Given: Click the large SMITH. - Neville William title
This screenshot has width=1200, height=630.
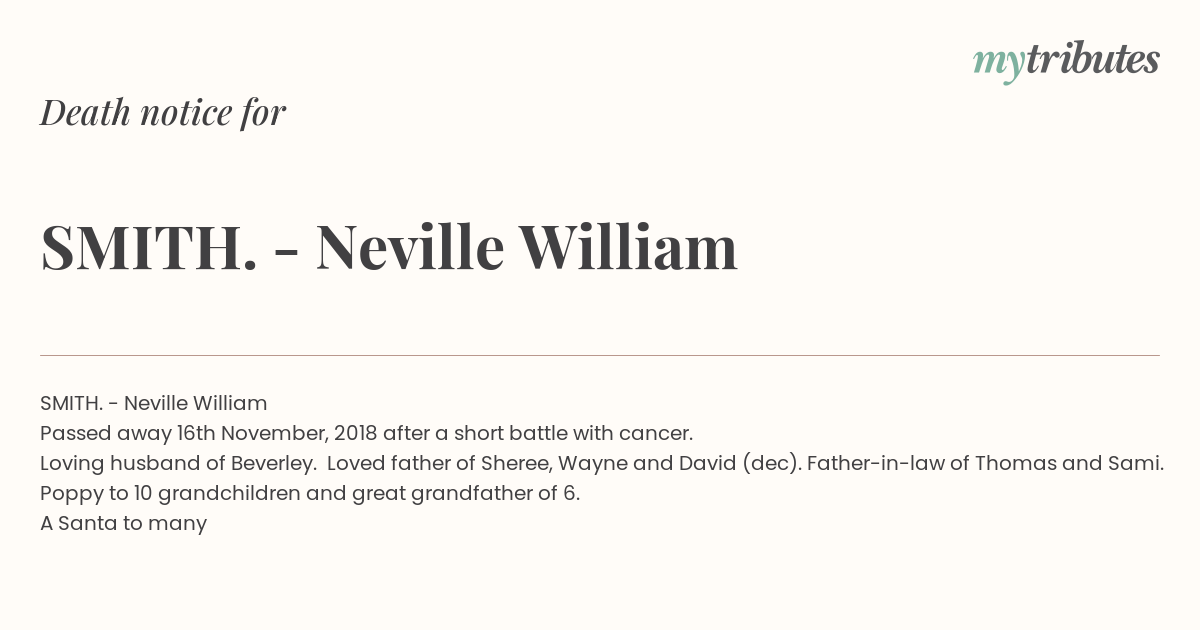Looking at the screenshot, I should click(389, 247).
